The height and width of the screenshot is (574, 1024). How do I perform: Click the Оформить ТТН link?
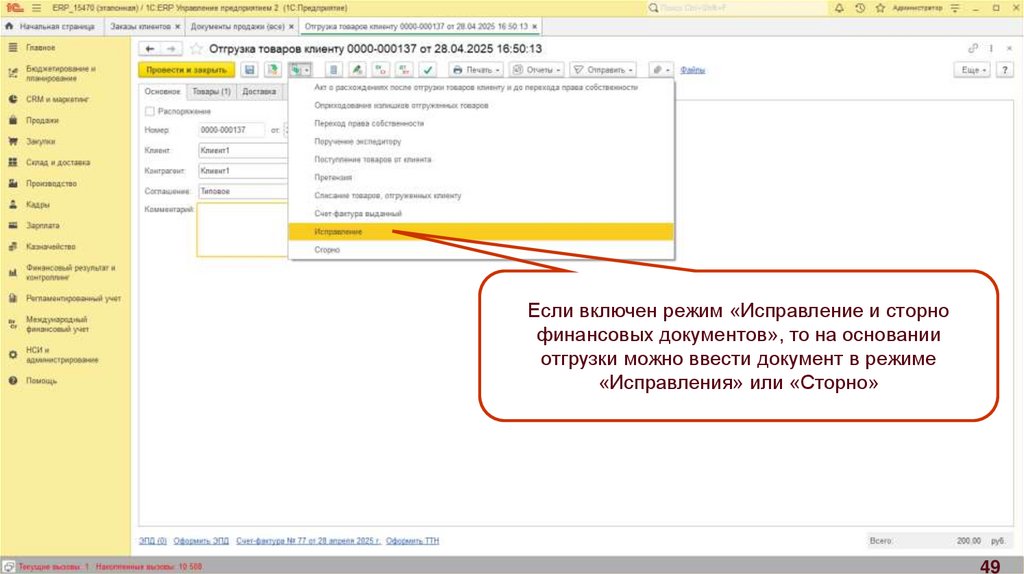[x=412, y=541]
